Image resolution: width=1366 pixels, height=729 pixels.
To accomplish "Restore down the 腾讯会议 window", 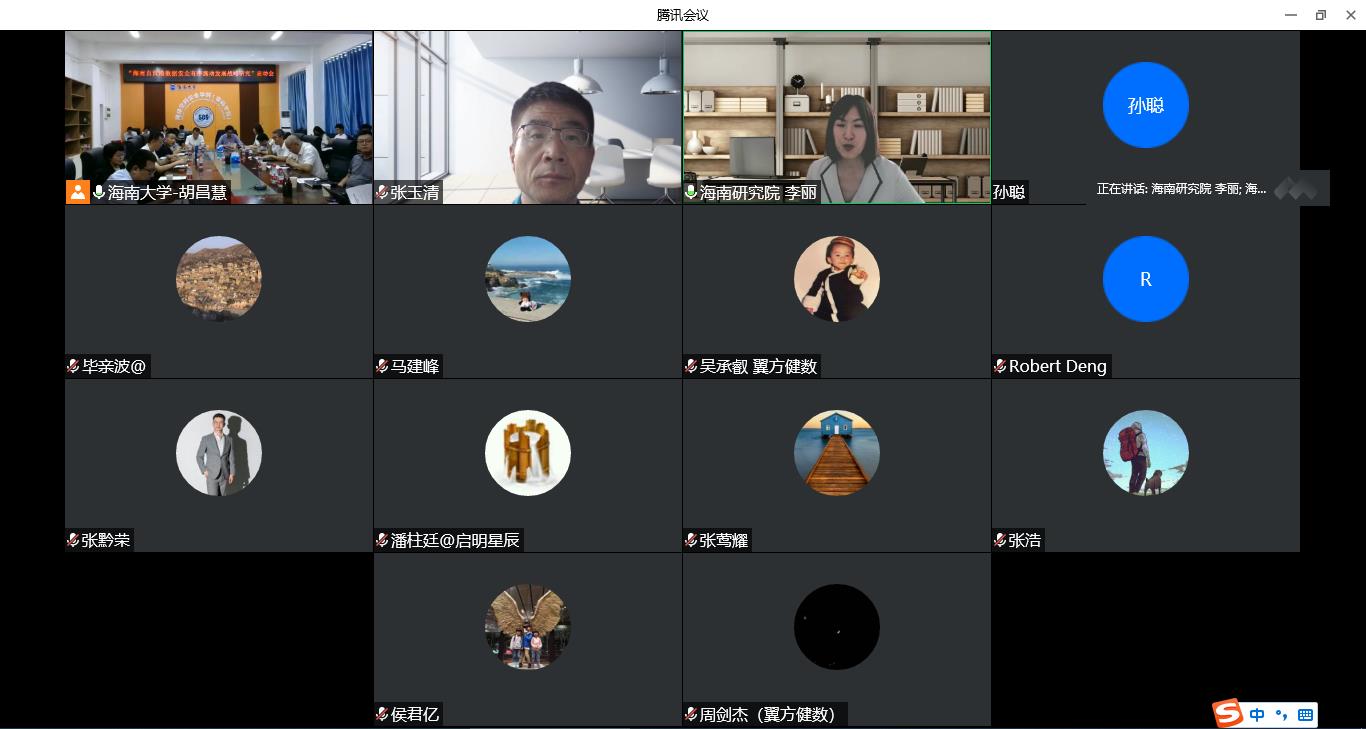I will 1320,15.
